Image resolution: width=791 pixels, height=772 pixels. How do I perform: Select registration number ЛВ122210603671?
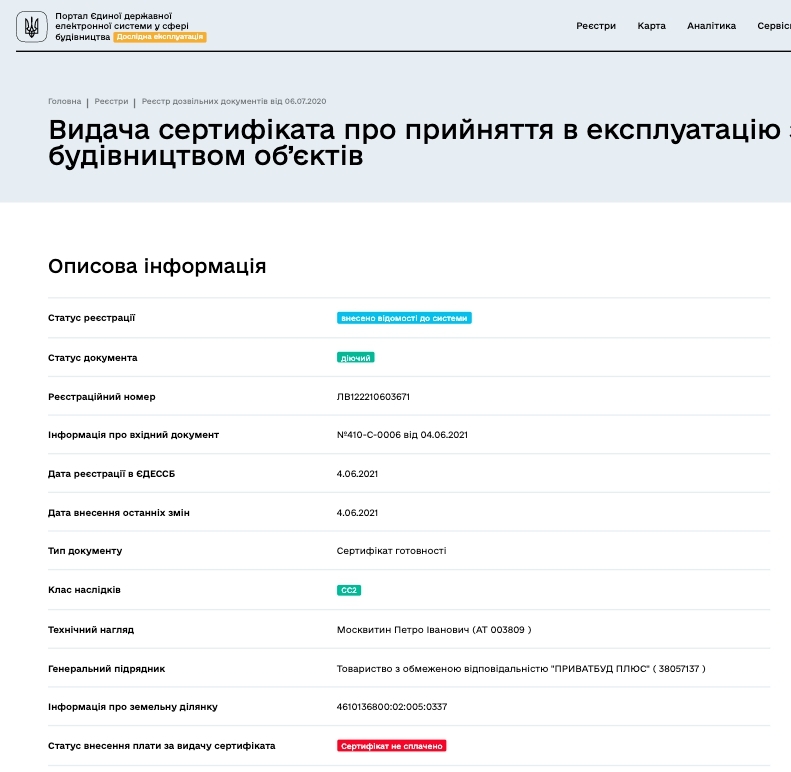click(373, 397)
